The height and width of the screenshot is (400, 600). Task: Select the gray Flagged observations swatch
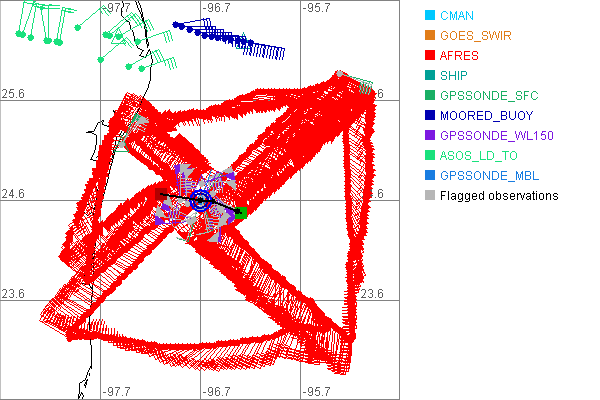click(429, 196)
